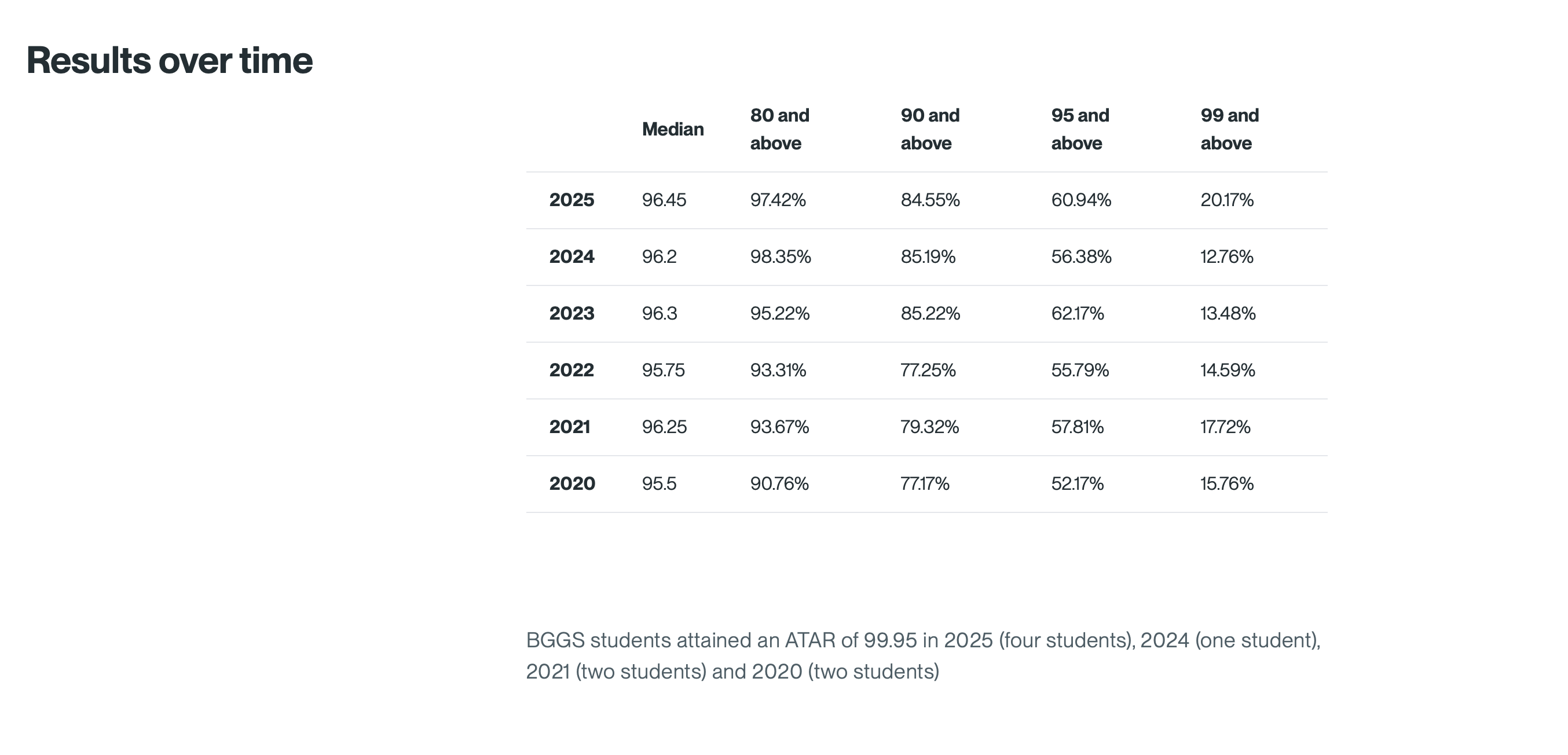Click the 20.17% cell for 2025
Image resolution: width=1568 pixels, height=755 pixels.
tap(1226, 200)
